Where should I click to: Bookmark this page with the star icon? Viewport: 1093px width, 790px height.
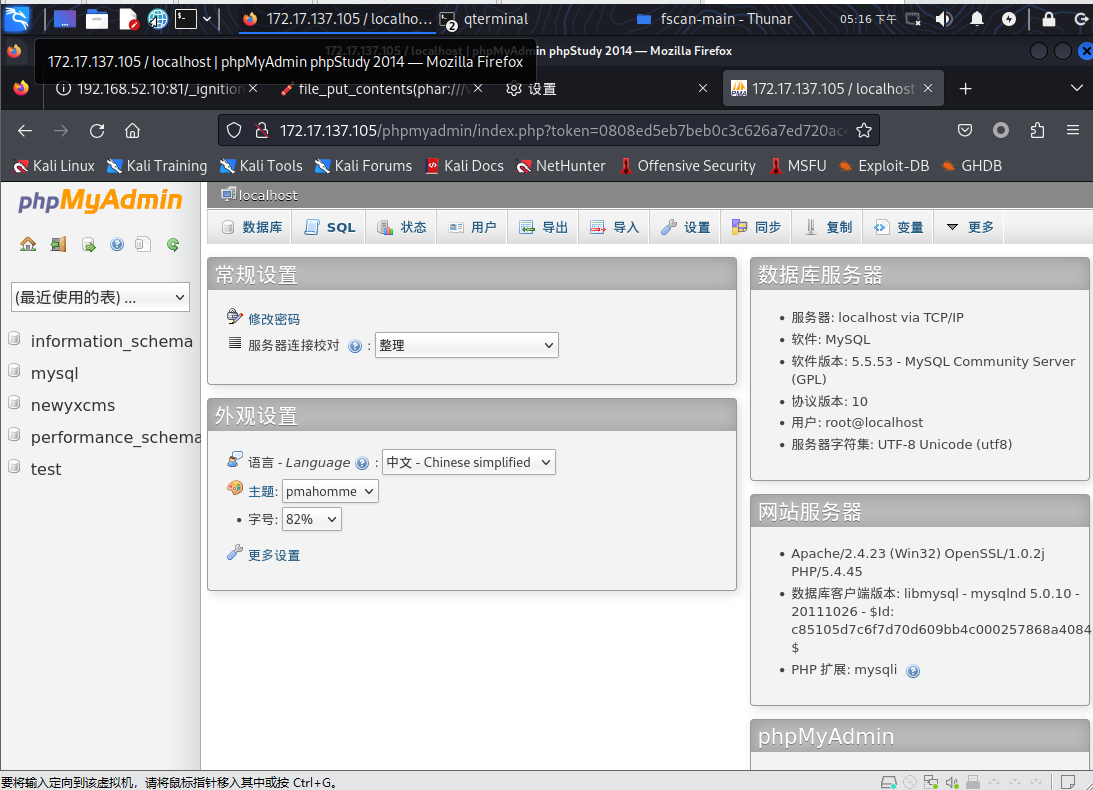pos(864,130)
